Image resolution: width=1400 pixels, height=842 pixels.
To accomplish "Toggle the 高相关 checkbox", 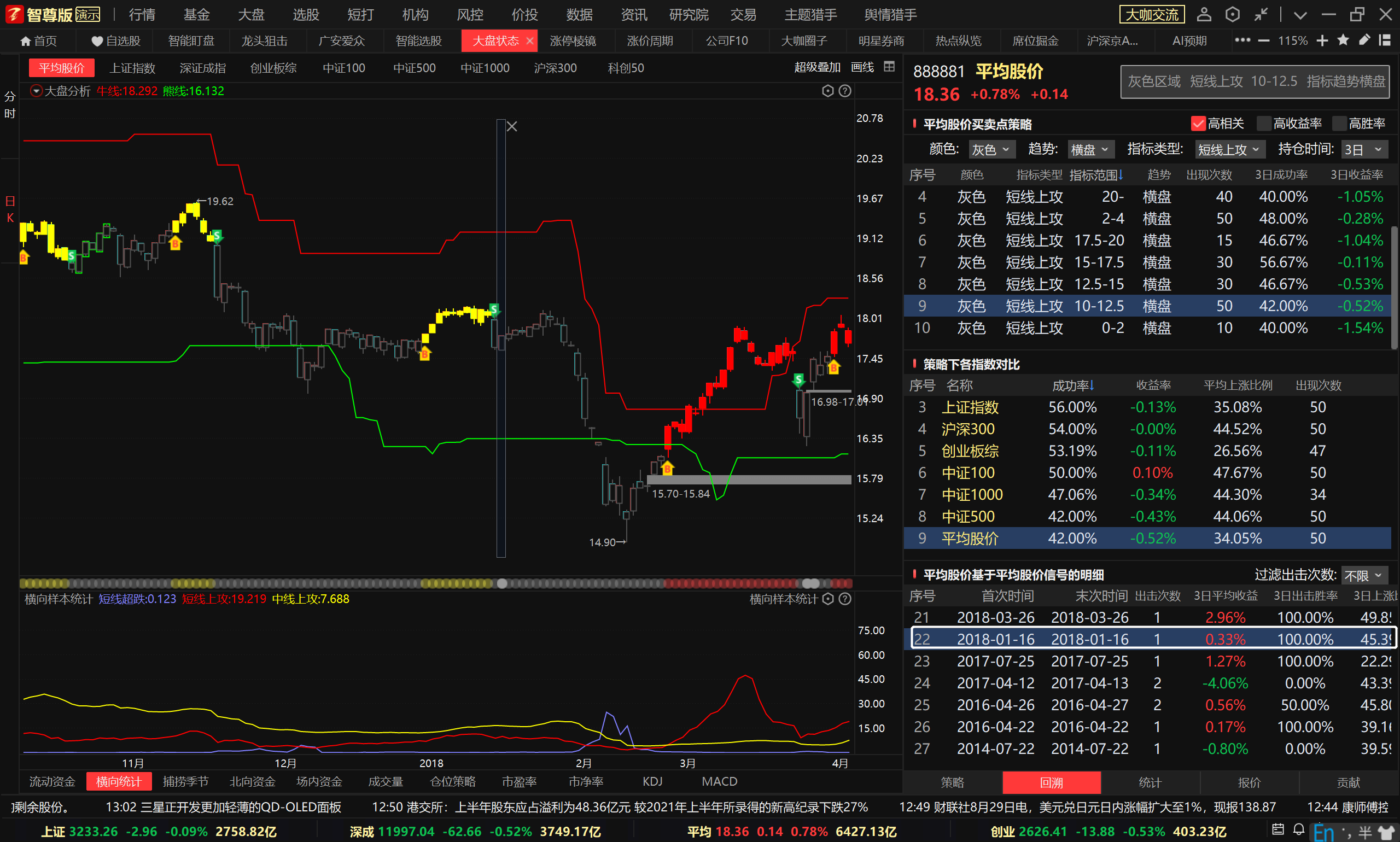I will tap(1198, 123).
